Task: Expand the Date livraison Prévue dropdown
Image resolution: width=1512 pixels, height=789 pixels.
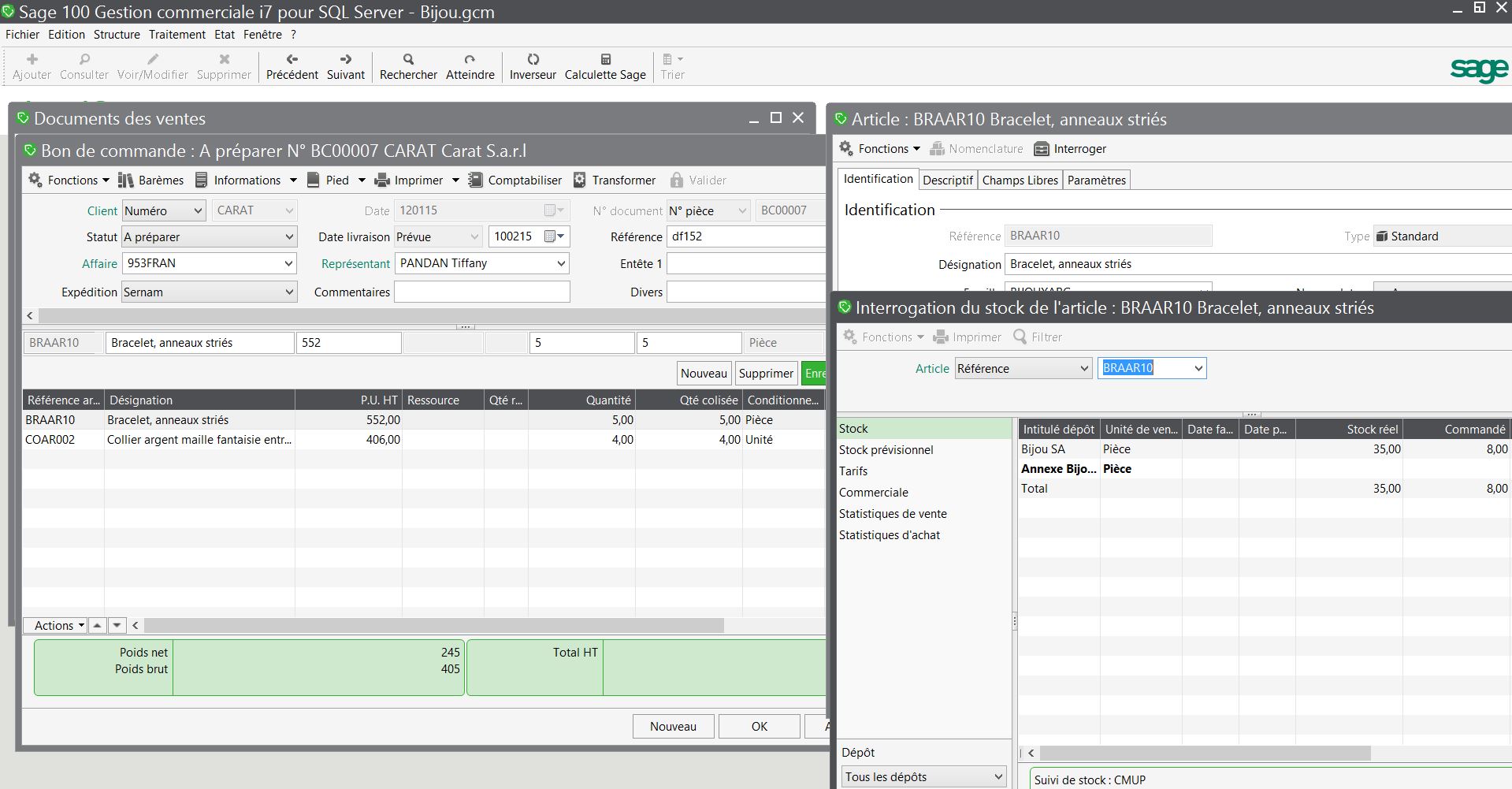Action: coord(438,236)
